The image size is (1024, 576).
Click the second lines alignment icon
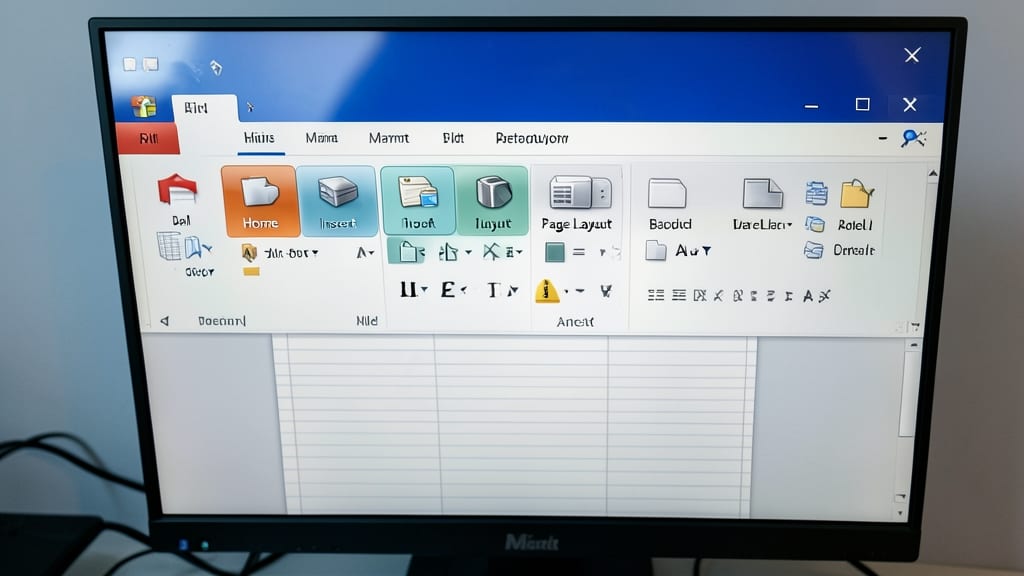(x=679, y=296)
